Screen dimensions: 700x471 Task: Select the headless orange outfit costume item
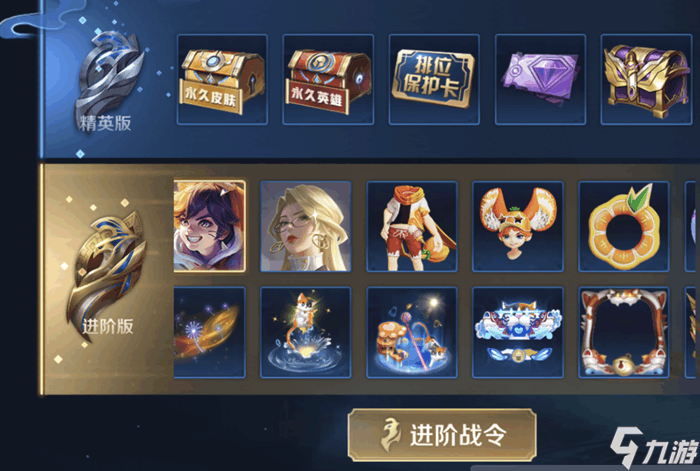(x=412, y=226)
